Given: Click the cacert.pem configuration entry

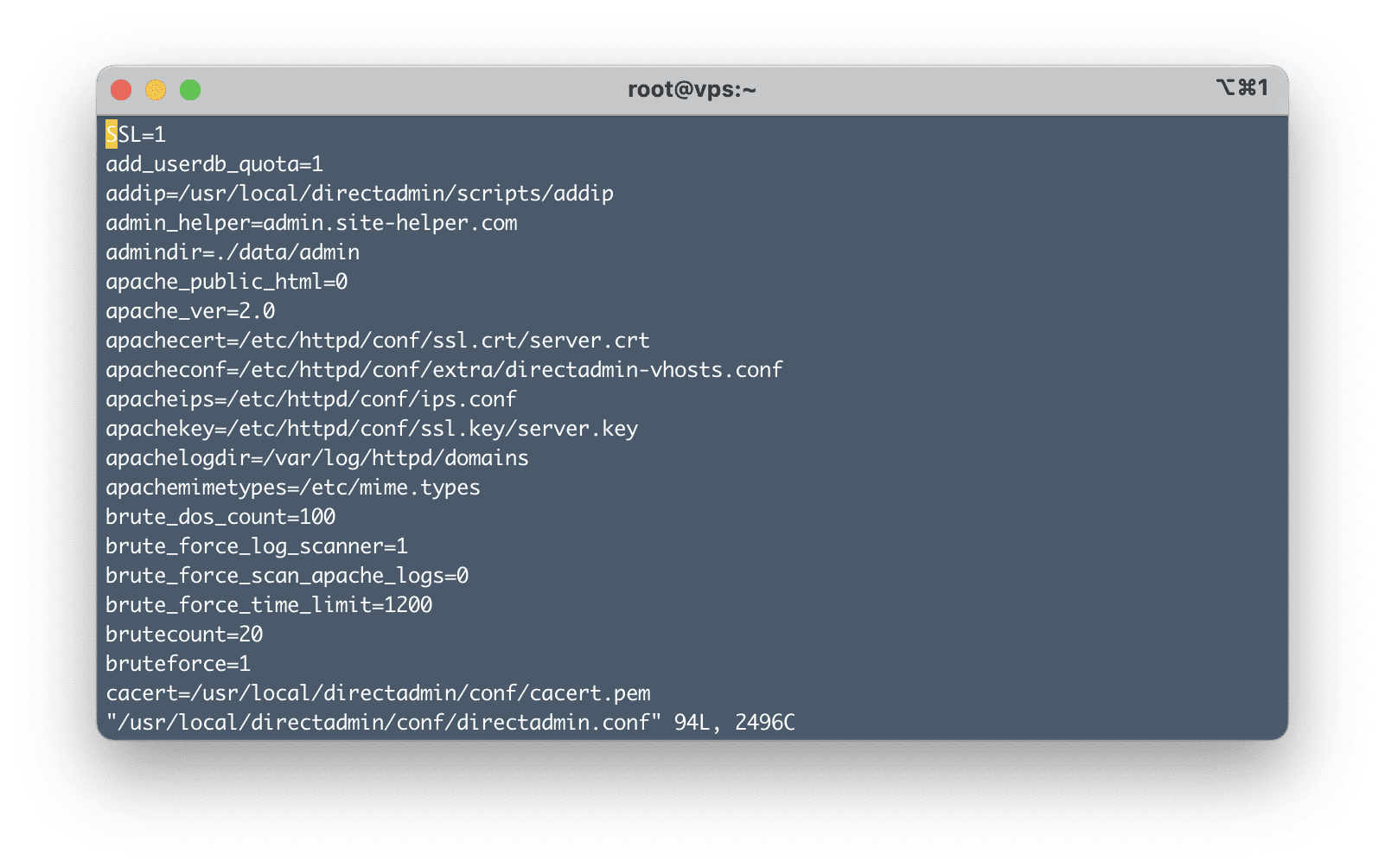Looking at the screenshot, I should click(x=379, y=693).
